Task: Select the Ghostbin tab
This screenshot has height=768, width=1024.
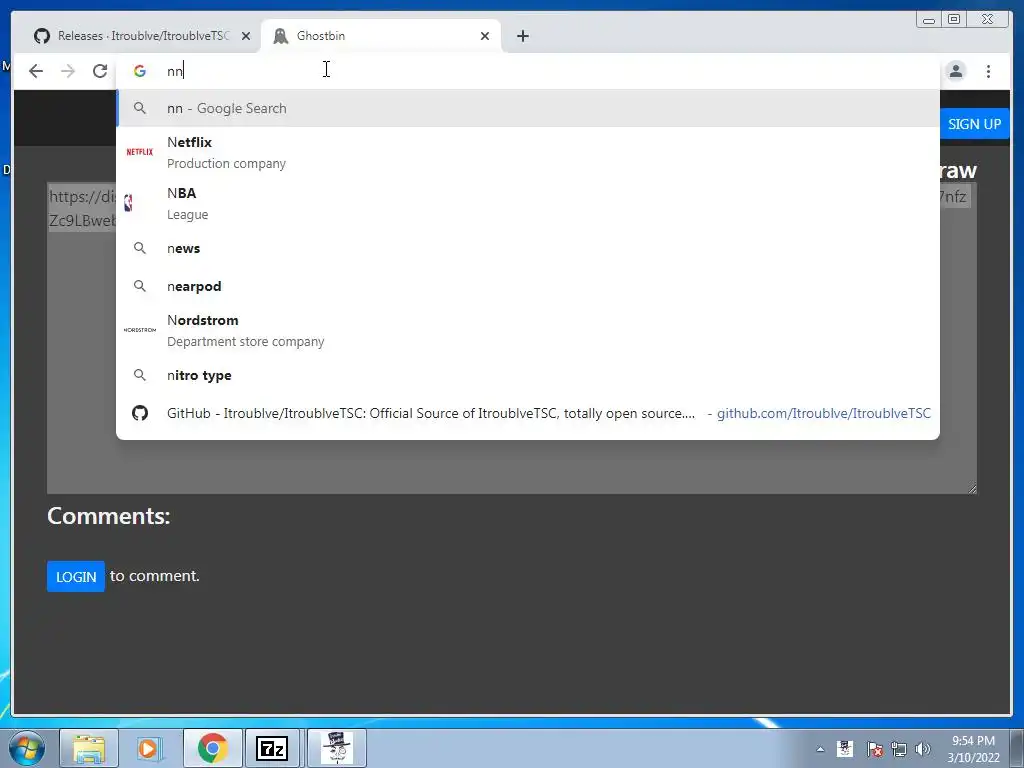Action: tap(381, 36)
